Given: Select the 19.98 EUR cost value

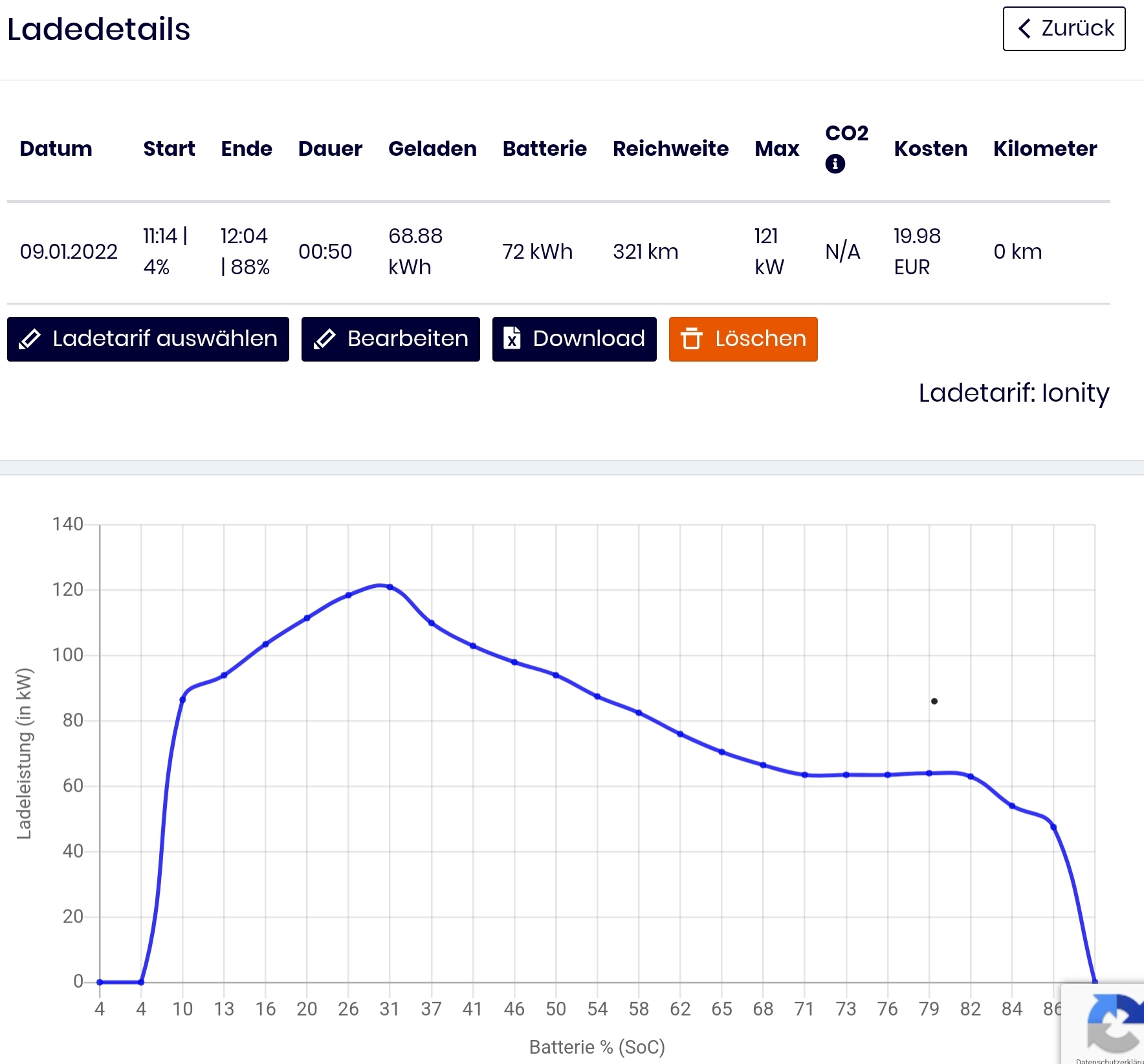Looking at the screenshot, I should tap(917, 252).
